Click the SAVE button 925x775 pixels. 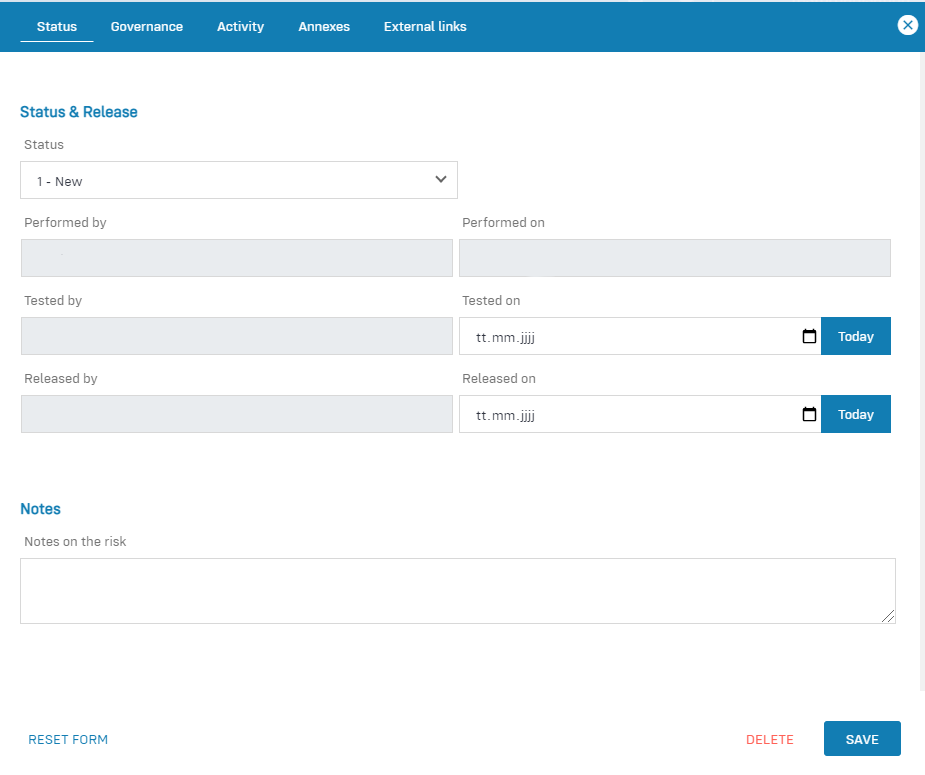tap(861, 739)
